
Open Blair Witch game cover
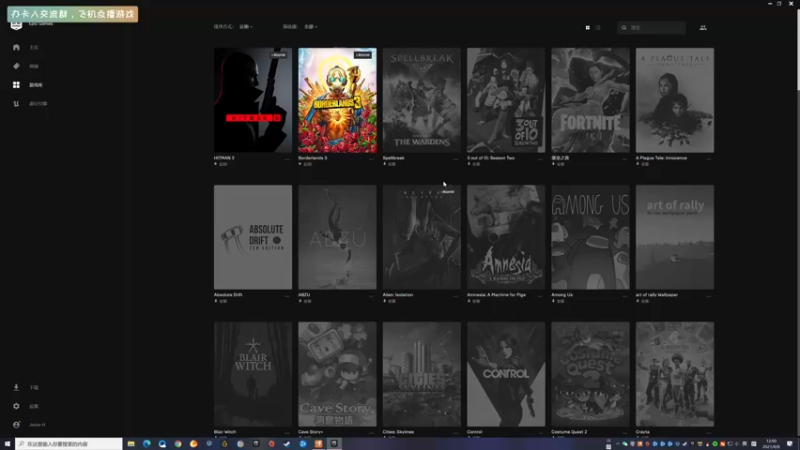click(x=253, y=374)
